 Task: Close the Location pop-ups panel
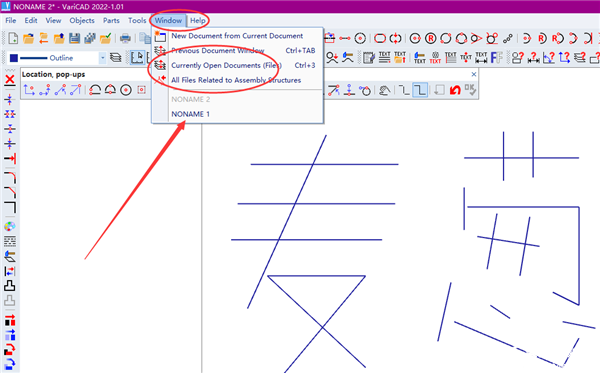click(474, 74)
